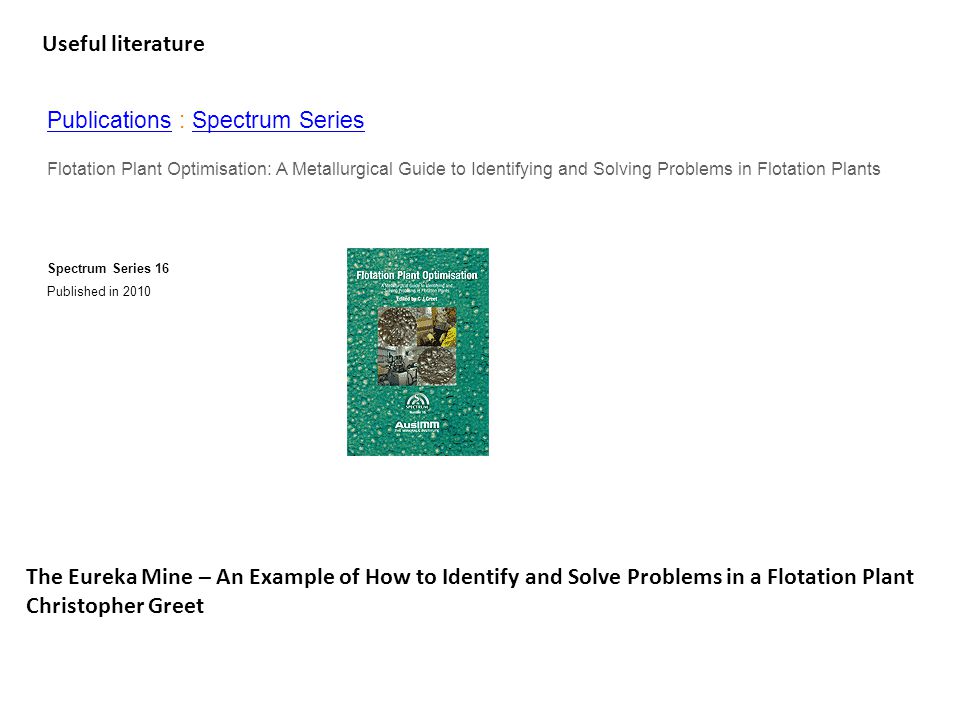
Task: Click 'Flotation Plants' ending the grey subtitle
Action: click(819, 169)
